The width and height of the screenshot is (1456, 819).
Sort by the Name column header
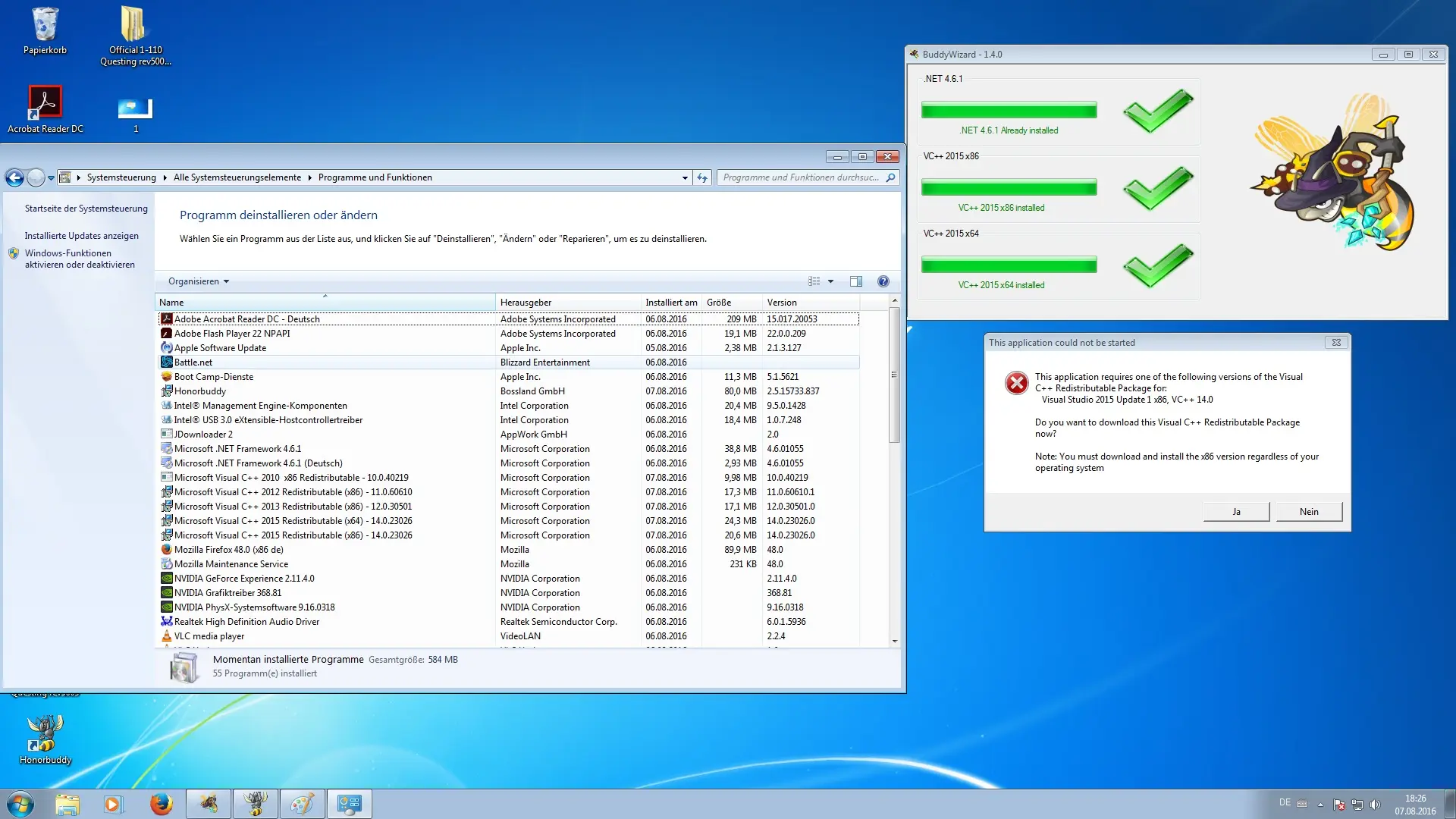[x=325, y=302]
